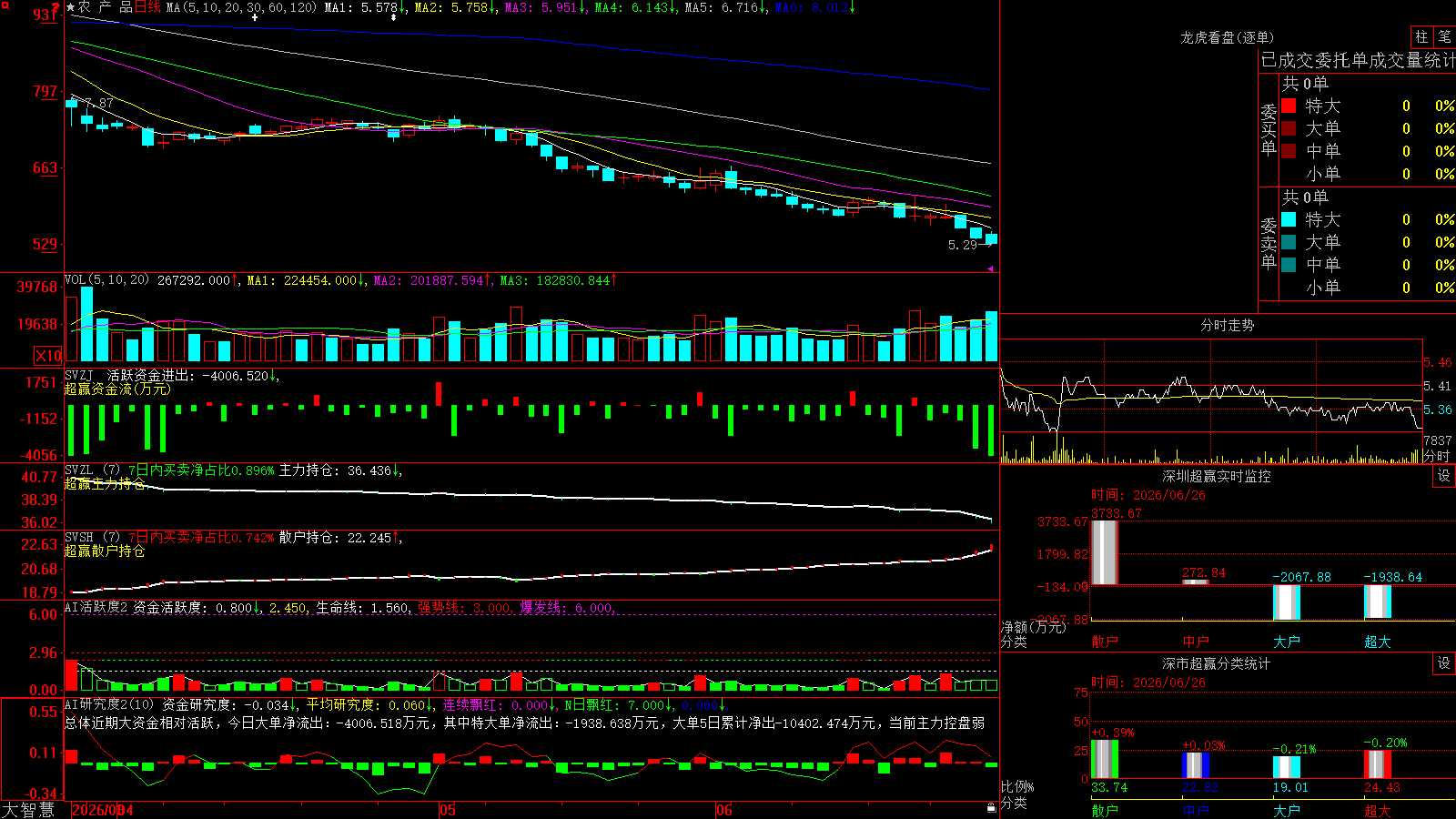Click the 超大 bar showing -1938.64
The image size is (1456, 819).
(1378, 602)
